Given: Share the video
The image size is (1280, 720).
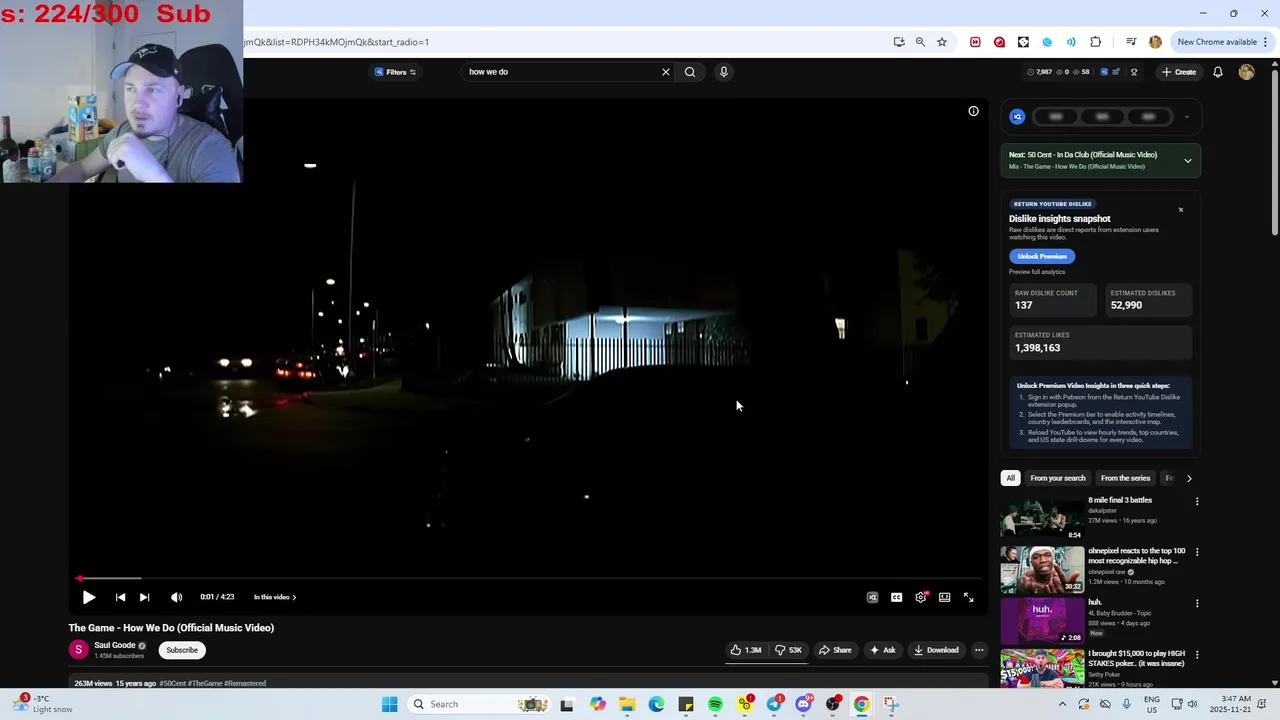Looking at the screenshot, I should click(x=834, y=650).
